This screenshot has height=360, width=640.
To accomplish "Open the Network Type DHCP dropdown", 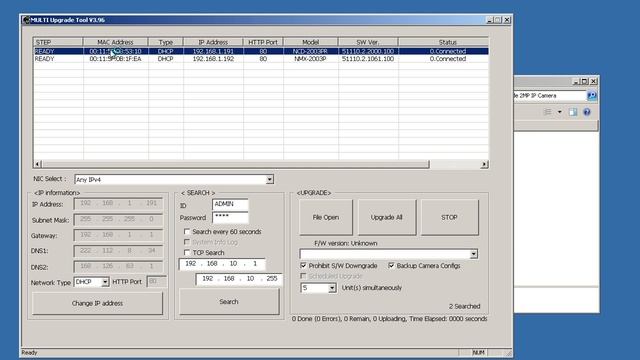I will tap(105, 282).
